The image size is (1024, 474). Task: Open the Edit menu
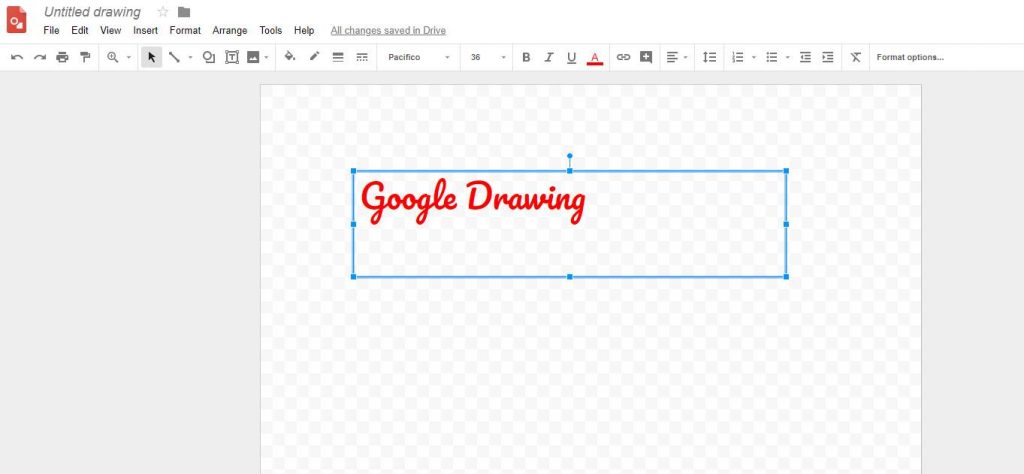point(80,30)
